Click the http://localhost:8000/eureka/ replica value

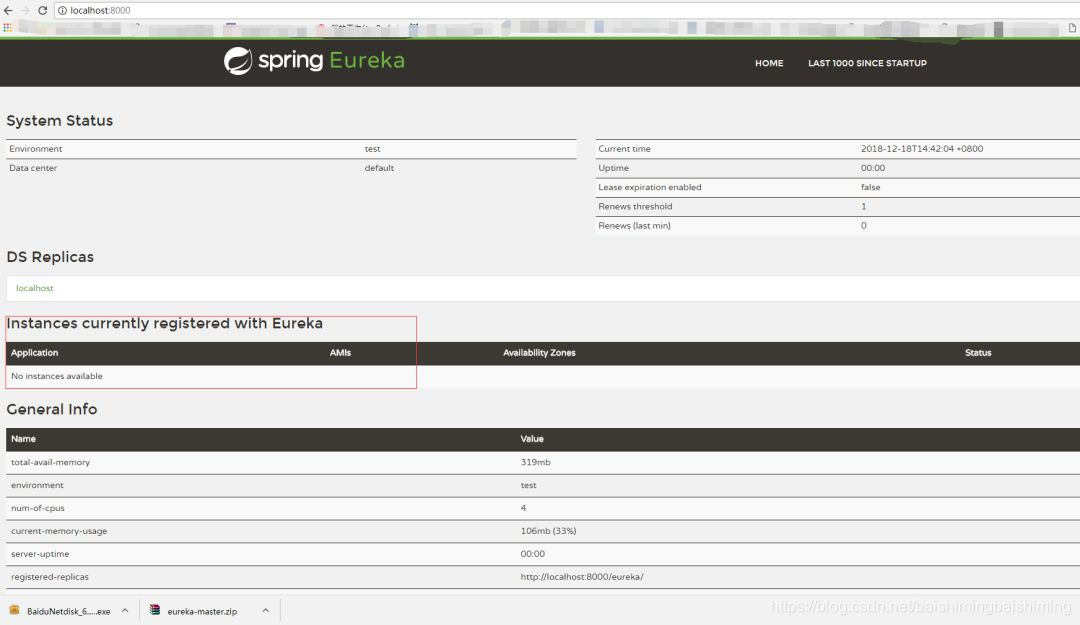tap(582, 577)
